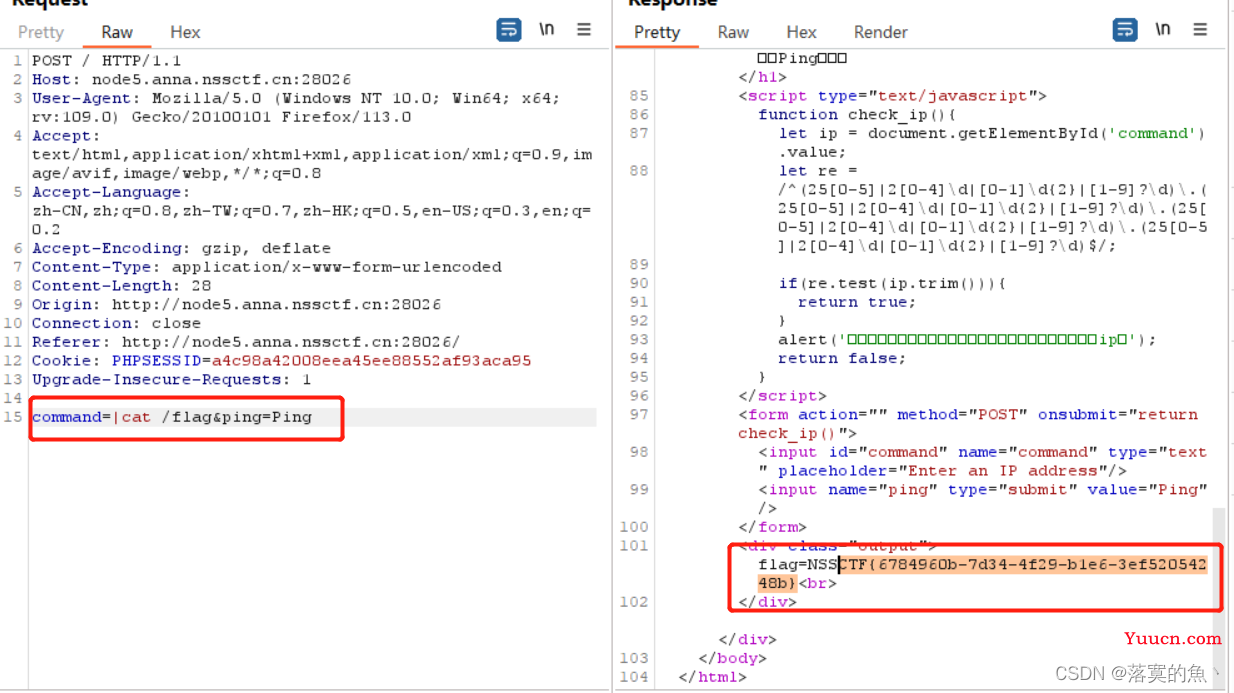The image size is (1234, 693).
Task: Click the 'Cookie: PHPSESSID=' header line
Action: tap(281, 361)
